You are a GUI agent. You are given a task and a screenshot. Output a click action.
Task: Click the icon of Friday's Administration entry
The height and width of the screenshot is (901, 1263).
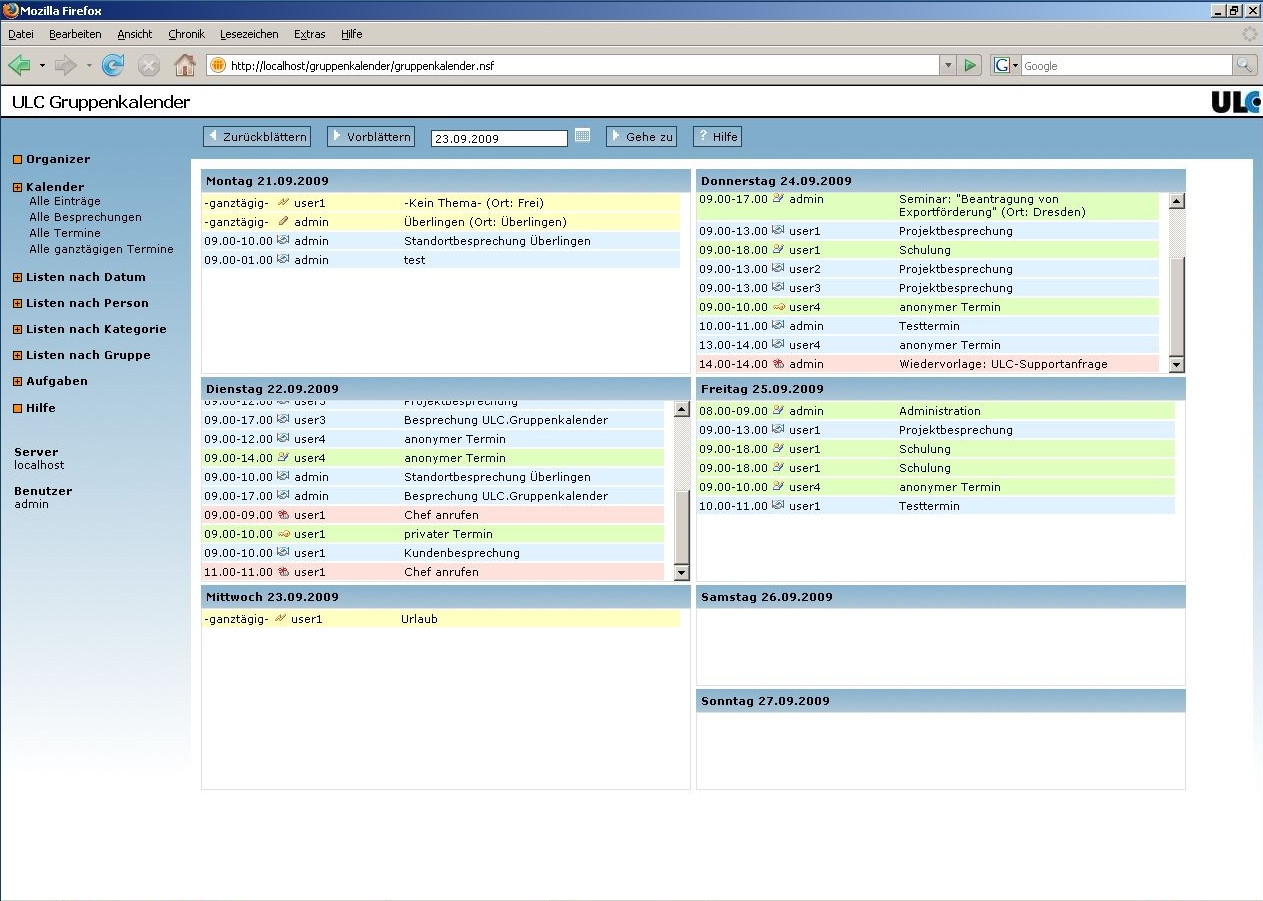click(x=778, y=411)
